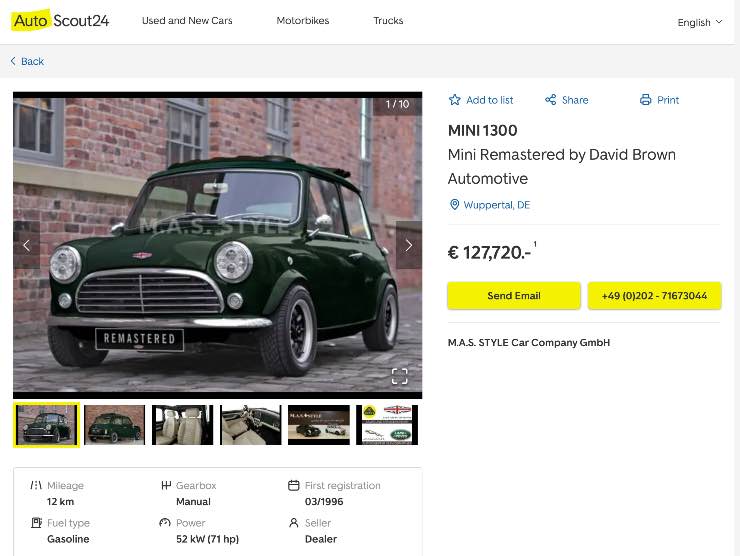The height and width of the screenshot is (556, 740).
Task: Click the dealer phone number button
Action: (654, 296)
